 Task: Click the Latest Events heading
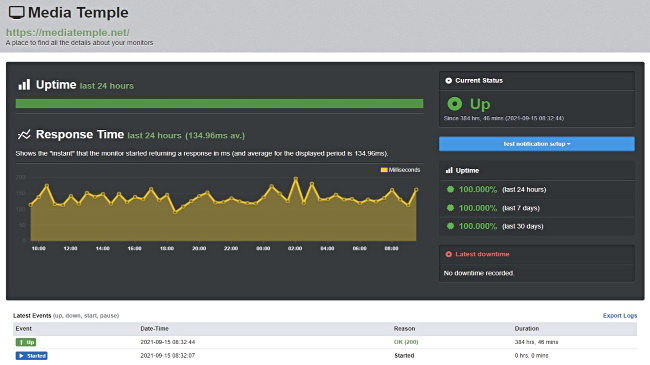point(32,316)
